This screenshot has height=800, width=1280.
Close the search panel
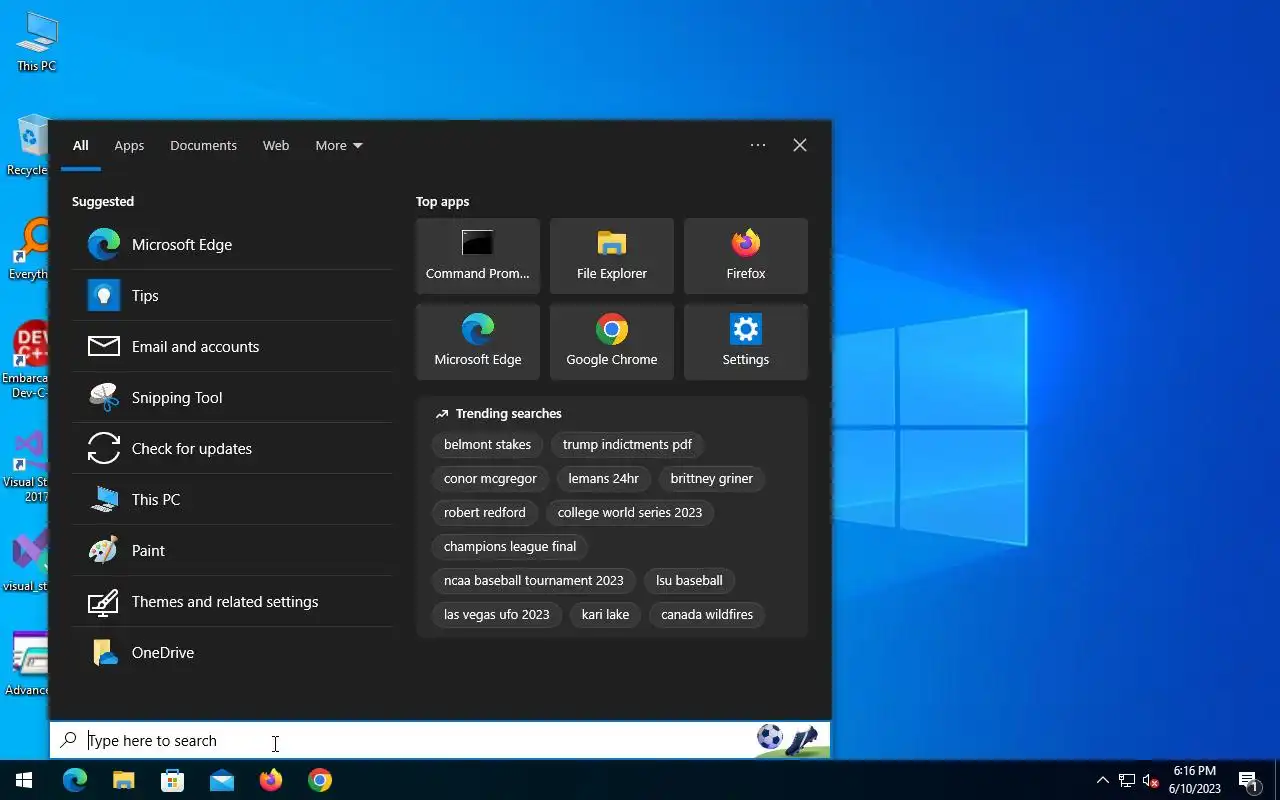(x=800, y=145)
